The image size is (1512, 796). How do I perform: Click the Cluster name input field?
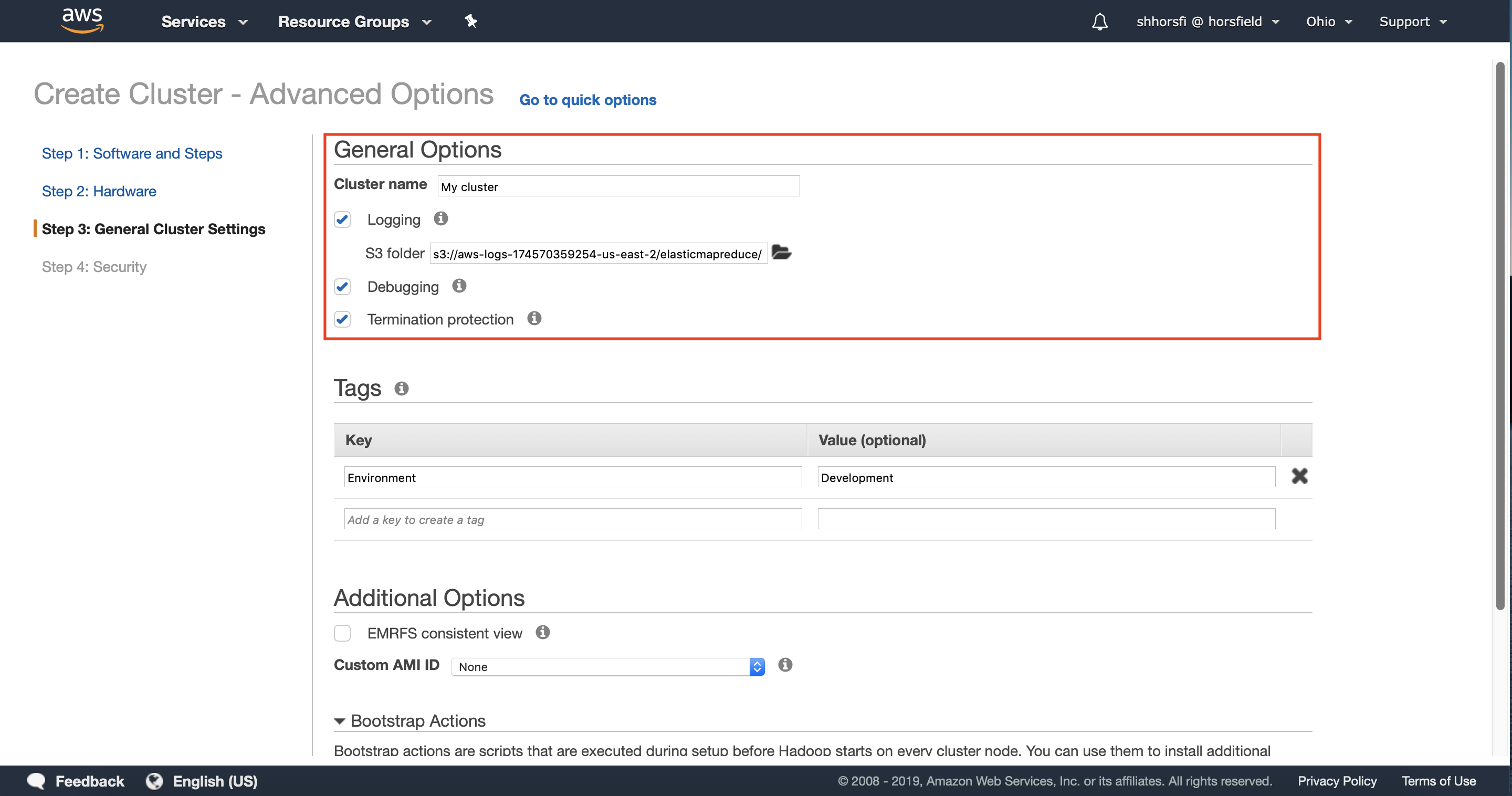click(614, 186)
